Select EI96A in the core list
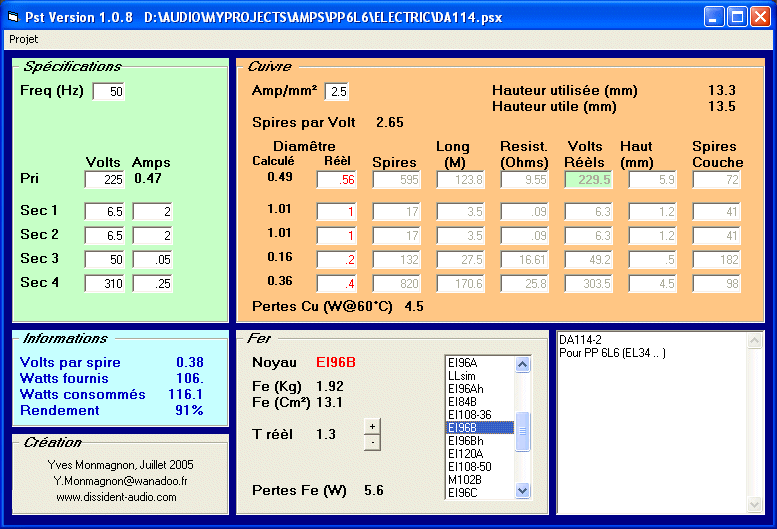777x529 pixels. (463, 363)
